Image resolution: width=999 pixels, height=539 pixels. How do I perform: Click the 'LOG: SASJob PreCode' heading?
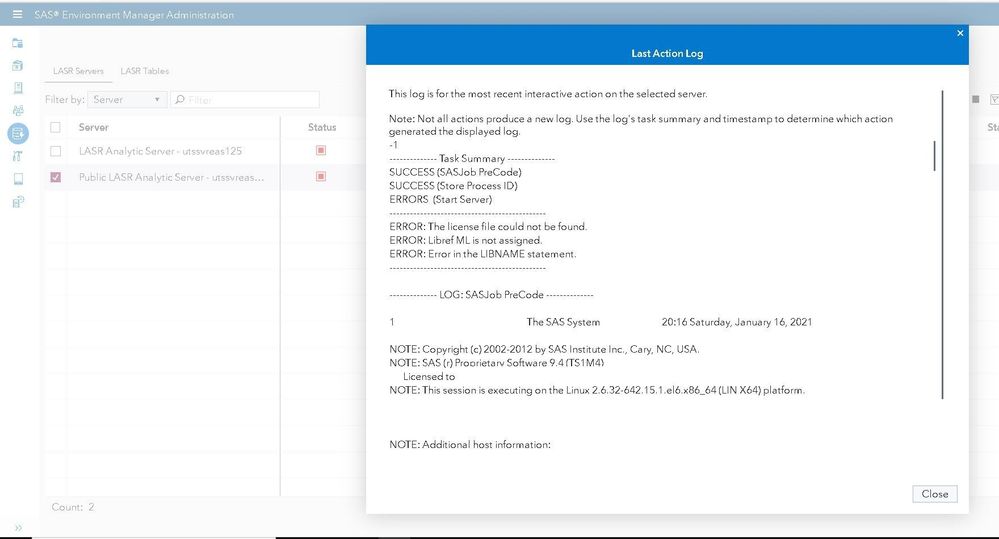pos(491,294)
